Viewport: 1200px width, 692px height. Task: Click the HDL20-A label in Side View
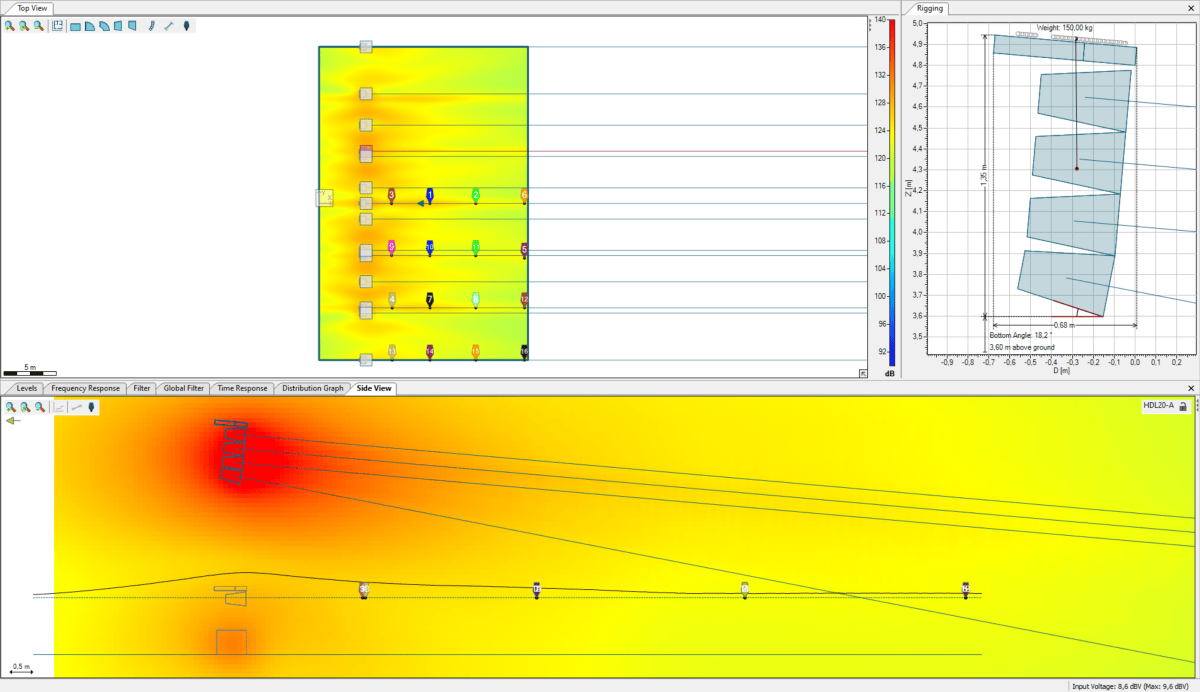tap(1158, 406)
